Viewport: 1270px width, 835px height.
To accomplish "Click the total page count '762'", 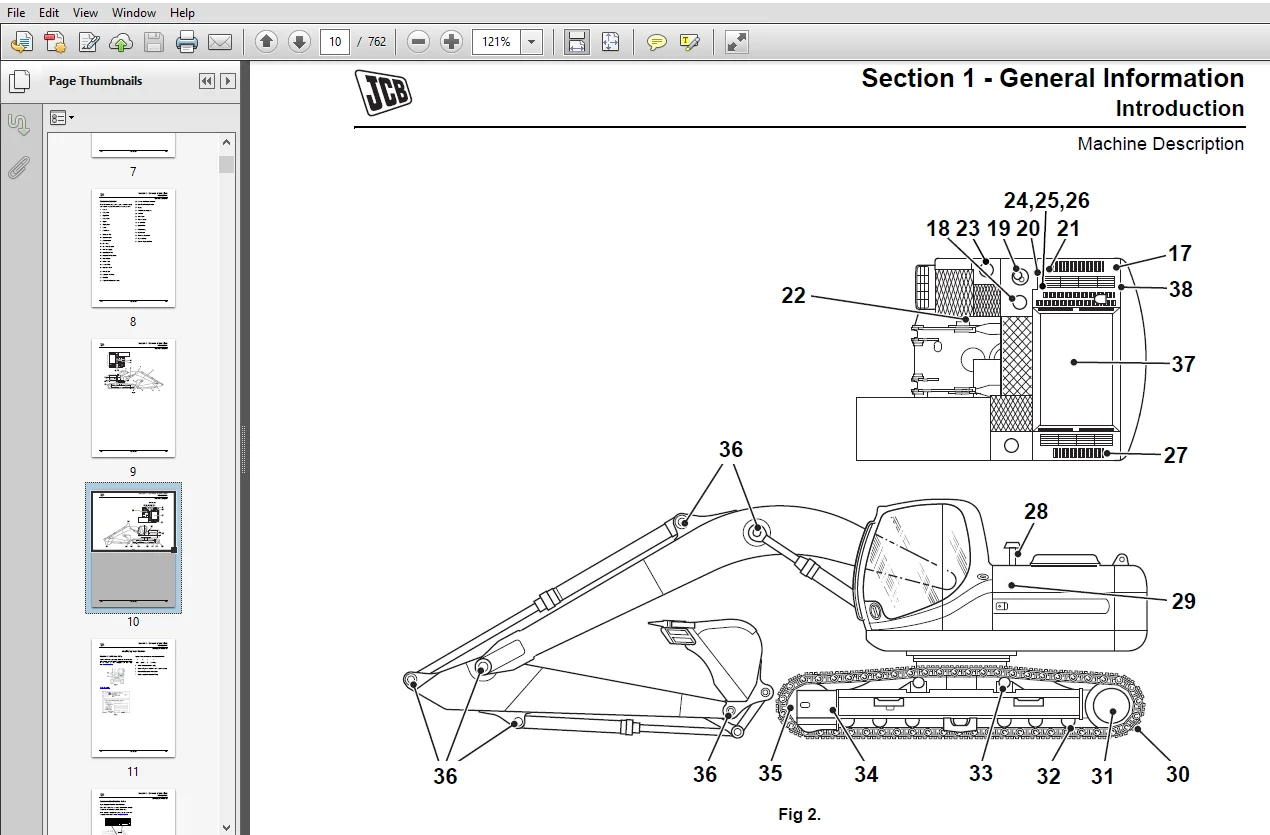I will point(377,42).
